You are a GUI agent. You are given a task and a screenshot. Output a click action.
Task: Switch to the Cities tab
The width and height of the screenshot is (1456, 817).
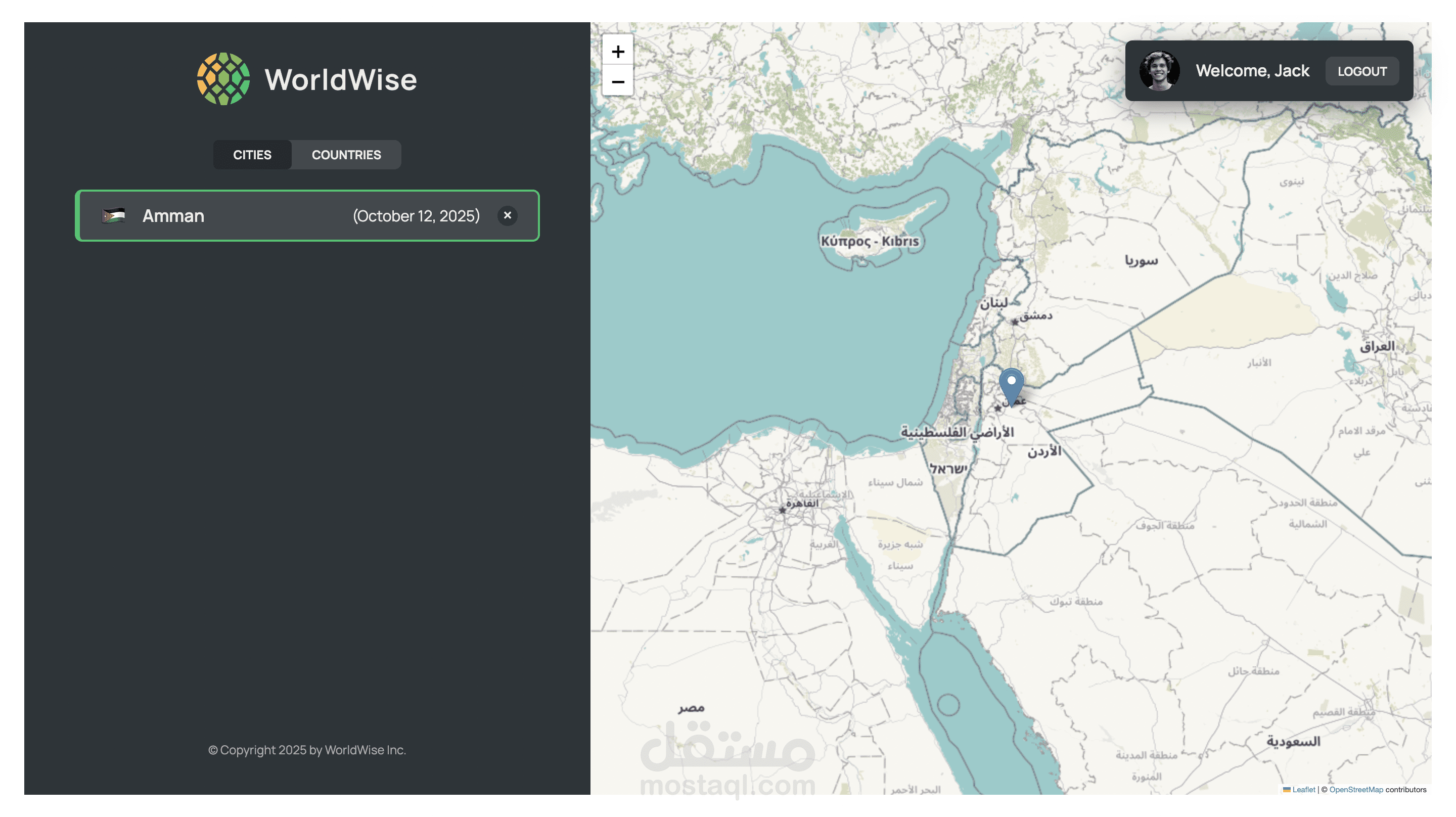[252, 155]
